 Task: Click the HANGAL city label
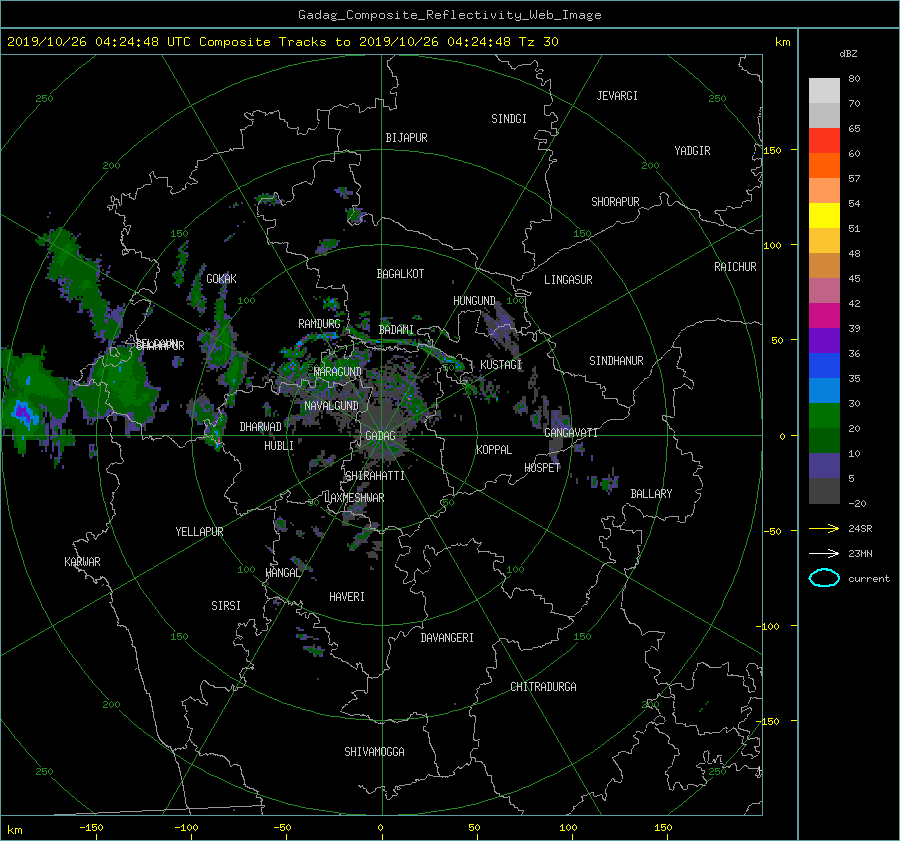point(283,573)
